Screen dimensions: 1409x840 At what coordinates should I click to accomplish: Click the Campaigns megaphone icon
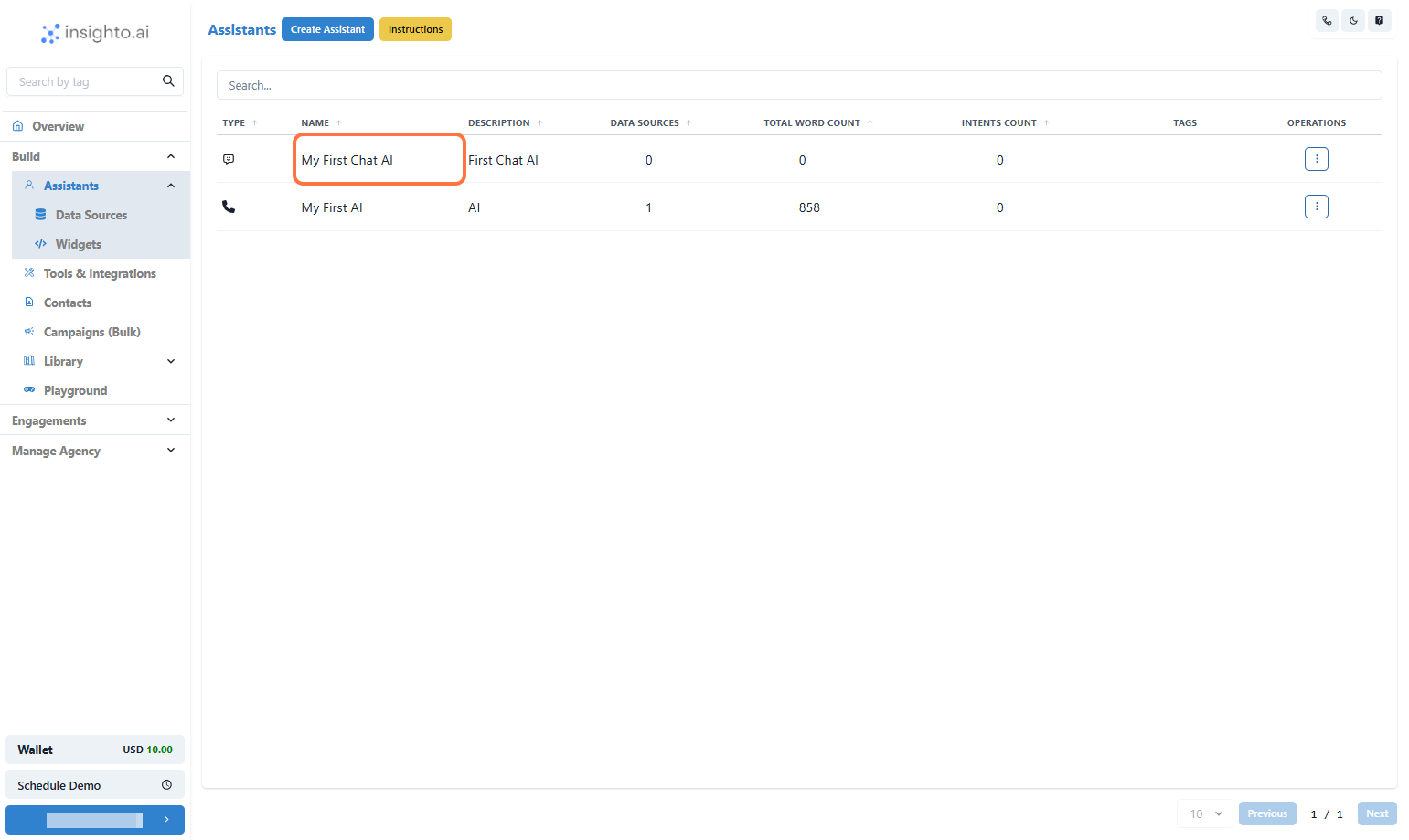tap(29, 331)
